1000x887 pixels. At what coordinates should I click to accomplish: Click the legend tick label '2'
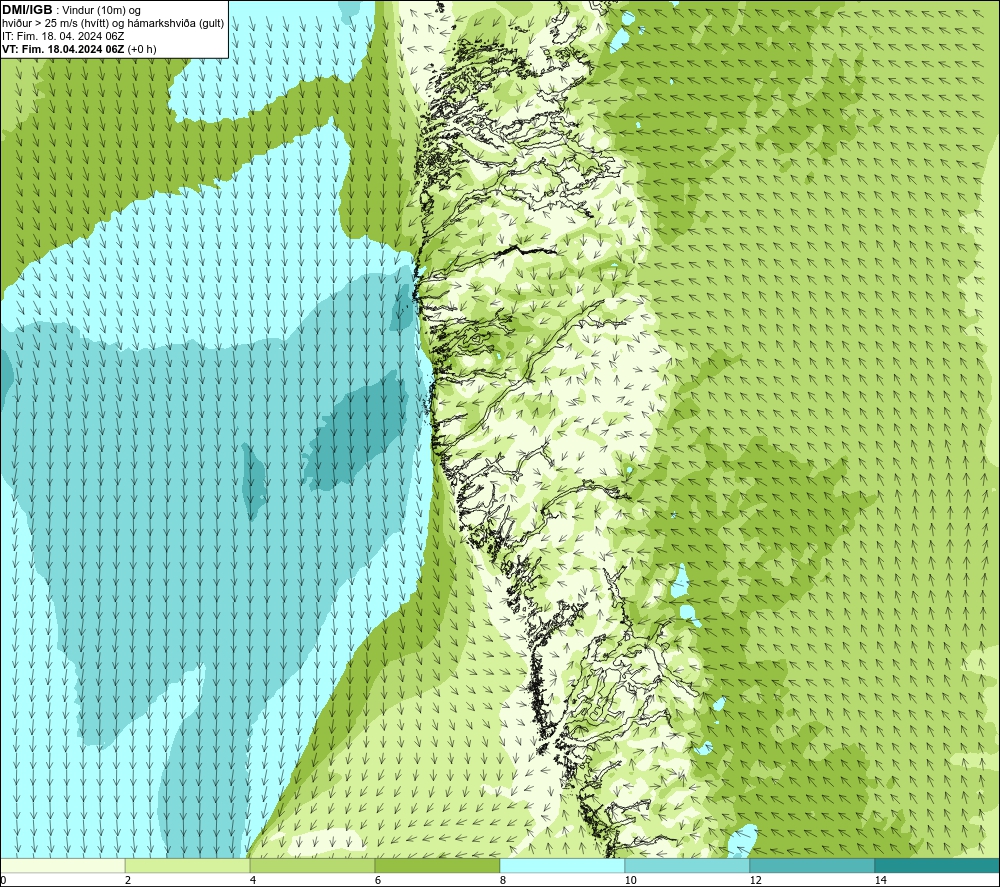click(x=128, y=880)
